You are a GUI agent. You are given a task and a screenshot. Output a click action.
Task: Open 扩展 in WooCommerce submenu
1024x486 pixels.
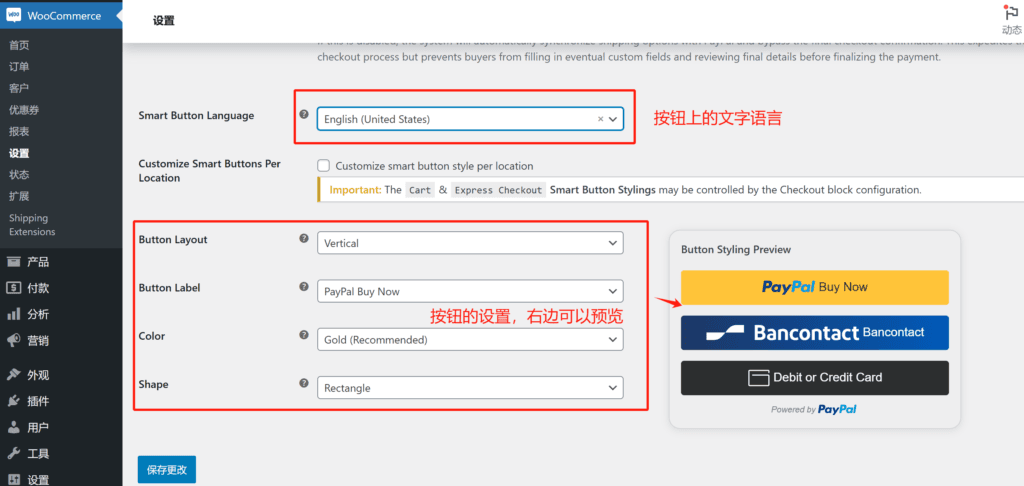pyautogui.click(x=19, y=196)
